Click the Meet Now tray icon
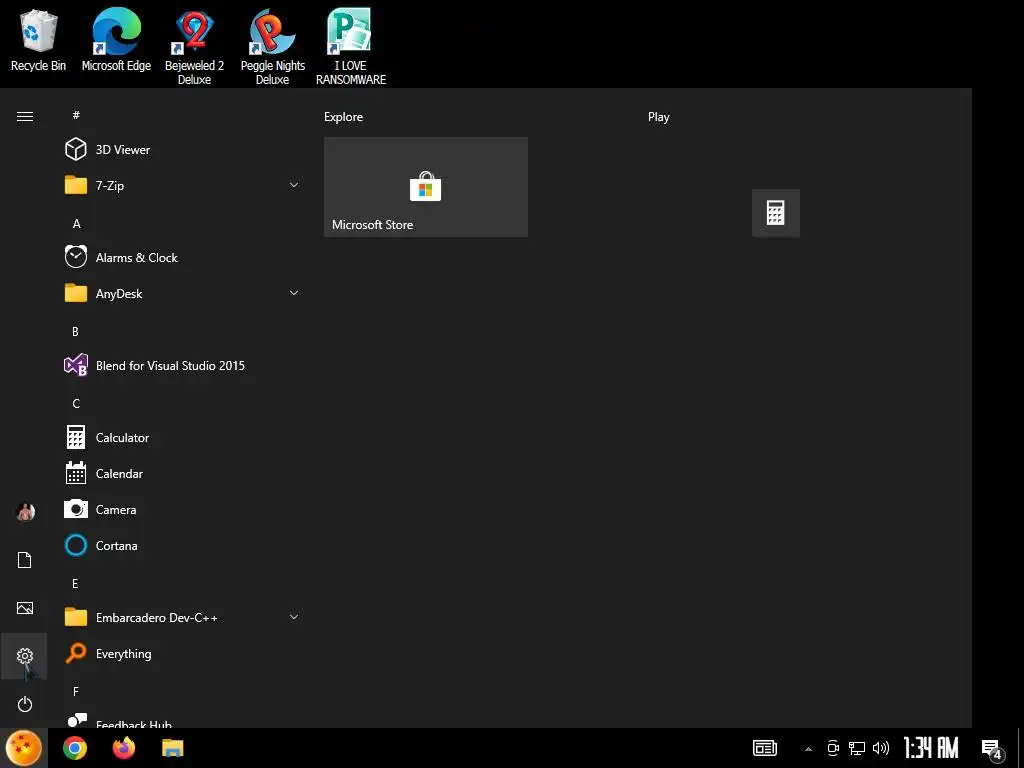 click(833, 748)
